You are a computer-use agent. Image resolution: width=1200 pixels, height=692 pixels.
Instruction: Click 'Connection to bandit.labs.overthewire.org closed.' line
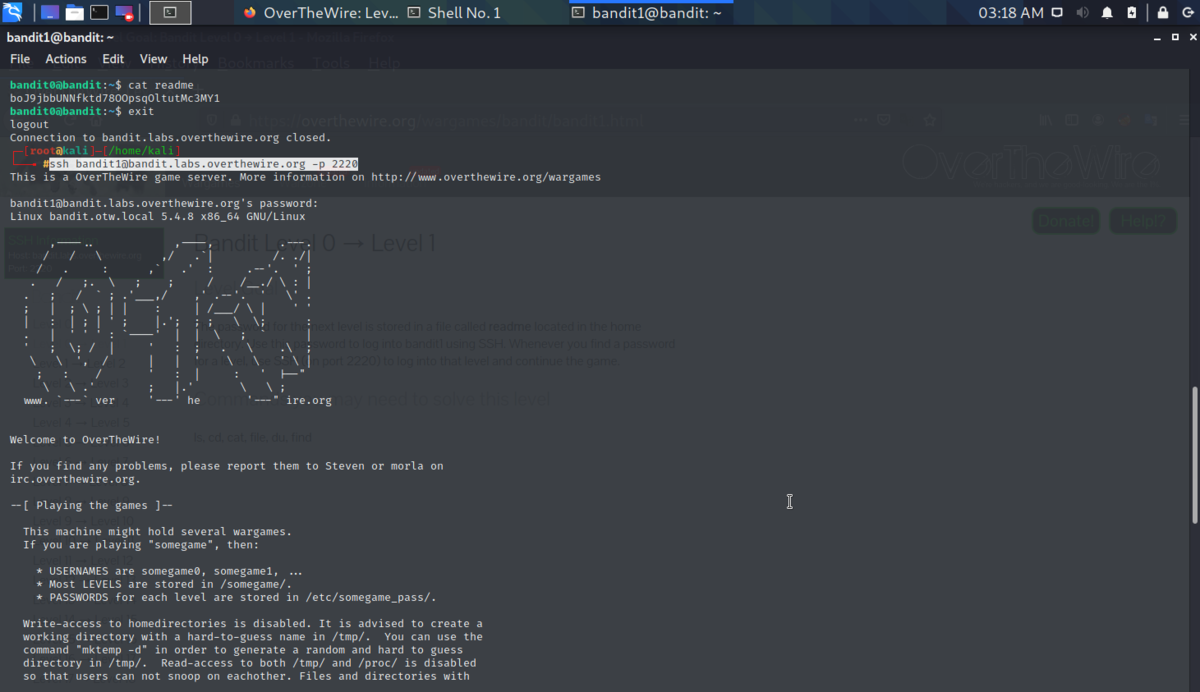pos(170,138)
